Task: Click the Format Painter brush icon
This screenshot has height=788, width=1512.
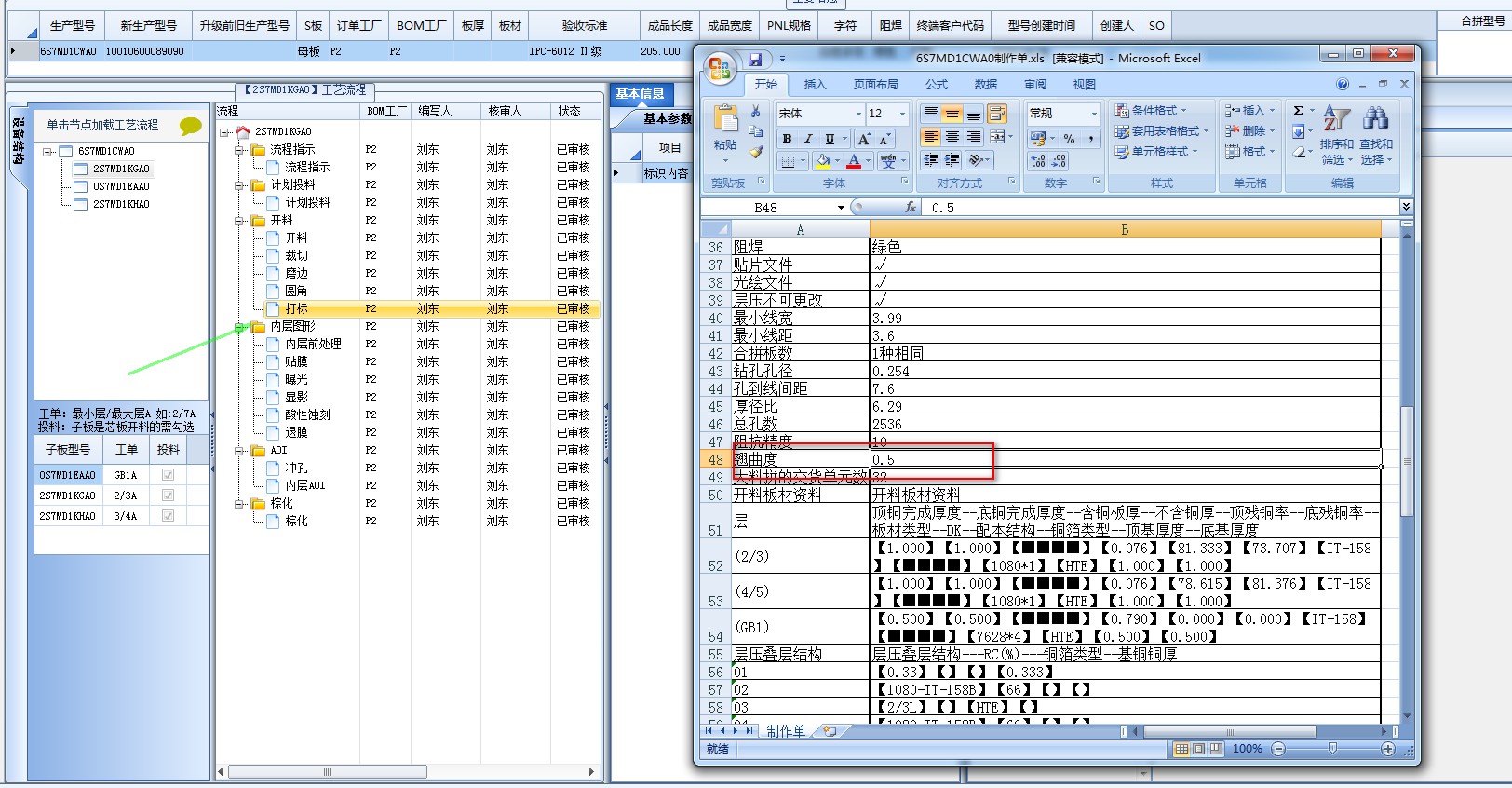Action: click(756, 151)
